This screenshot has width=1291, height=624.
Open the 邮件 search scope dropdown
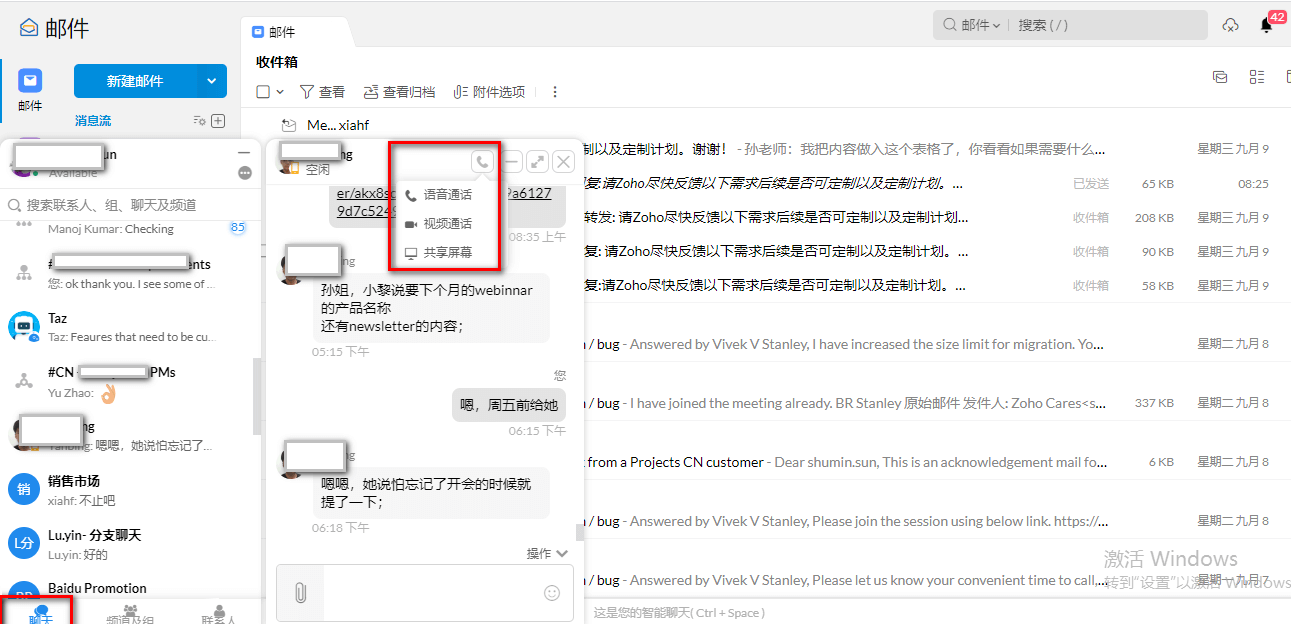[980, 25]
